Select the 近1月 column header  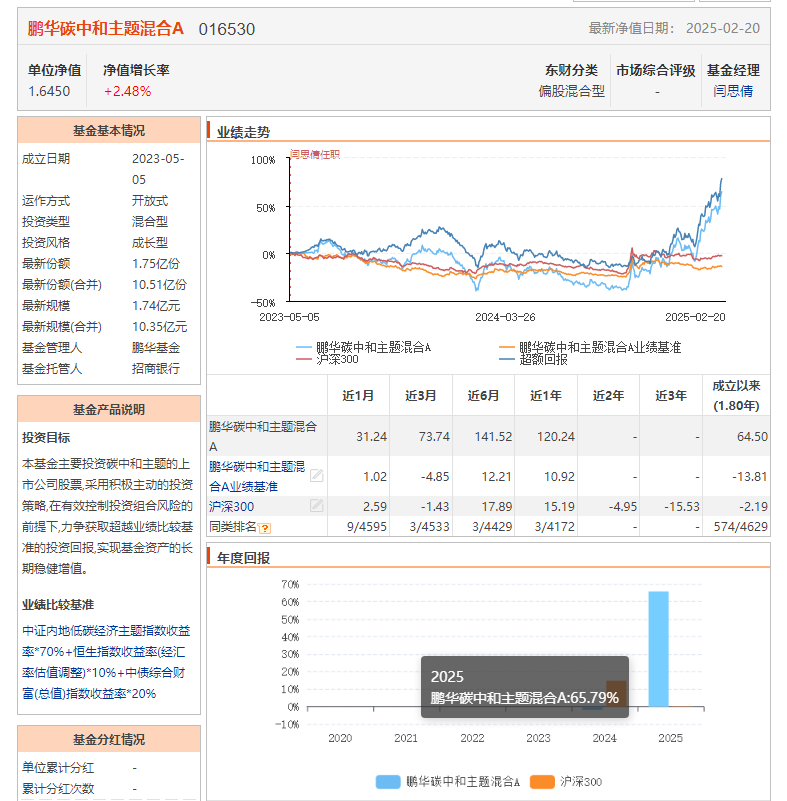coord(358,396)
